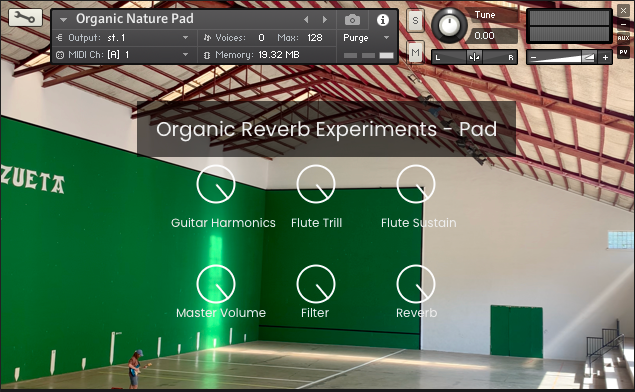
Task: Click the pan center marker icon
Action: [475, 57]
